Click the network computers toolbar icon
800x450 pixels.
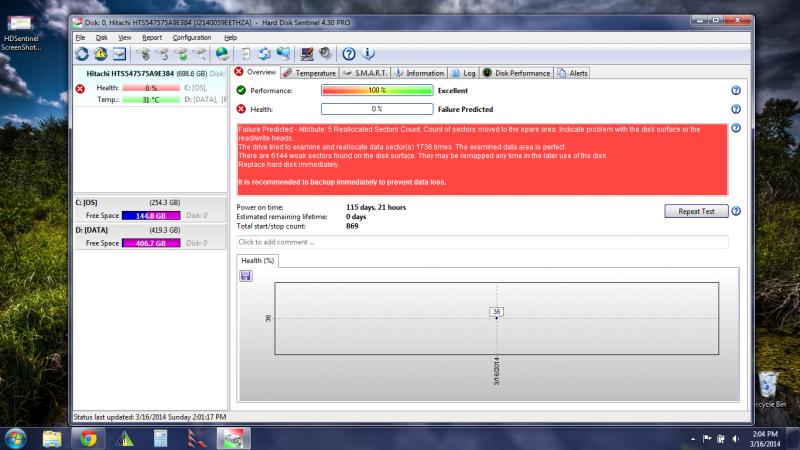(283, 54)
